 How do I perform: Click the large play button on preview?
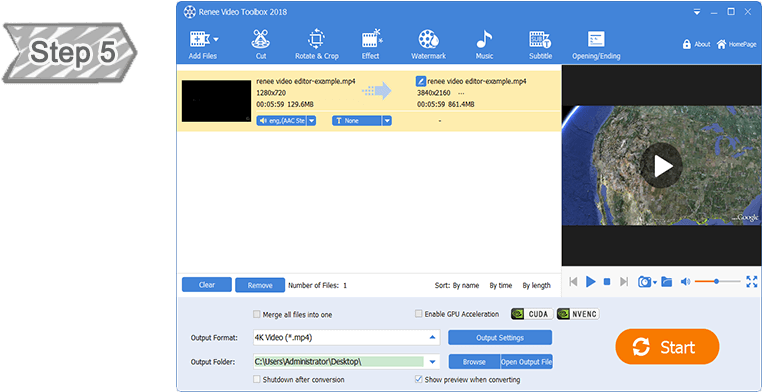(x=661, y=166)
